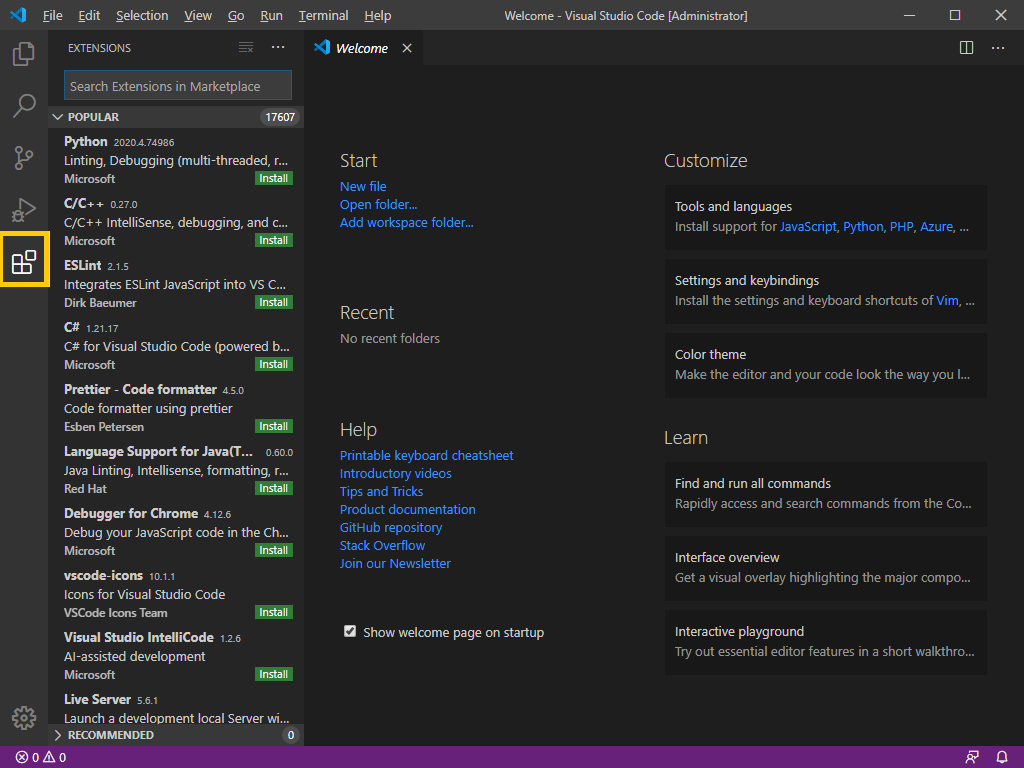Open the Color theme card
The width and height of the screenshot is (1024, 768).
[x=825, y=365]
